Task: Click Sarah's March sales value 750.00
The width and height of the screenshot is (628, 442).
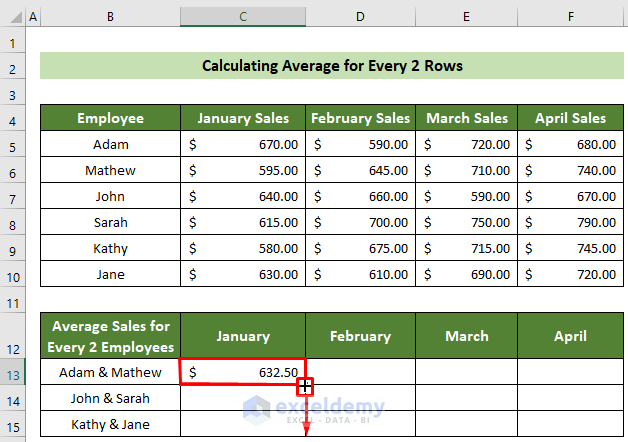Action: click(467, 223)
